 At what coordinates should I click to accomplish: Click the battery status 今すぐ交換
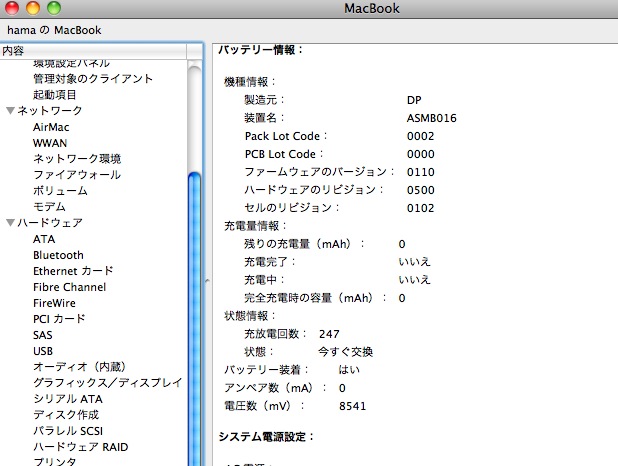coord(345,352)
